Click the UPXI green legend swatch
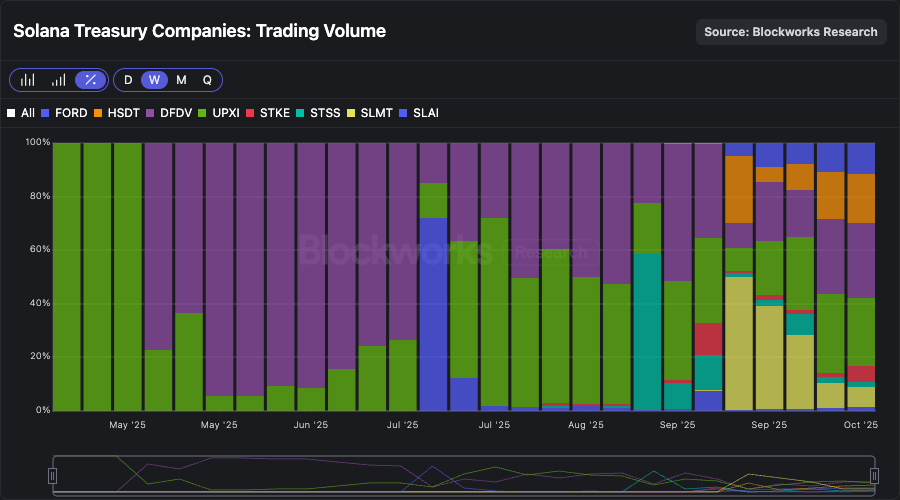Viewport: 900px width, 500px height. pyautogui.click(x=206, y=113)
